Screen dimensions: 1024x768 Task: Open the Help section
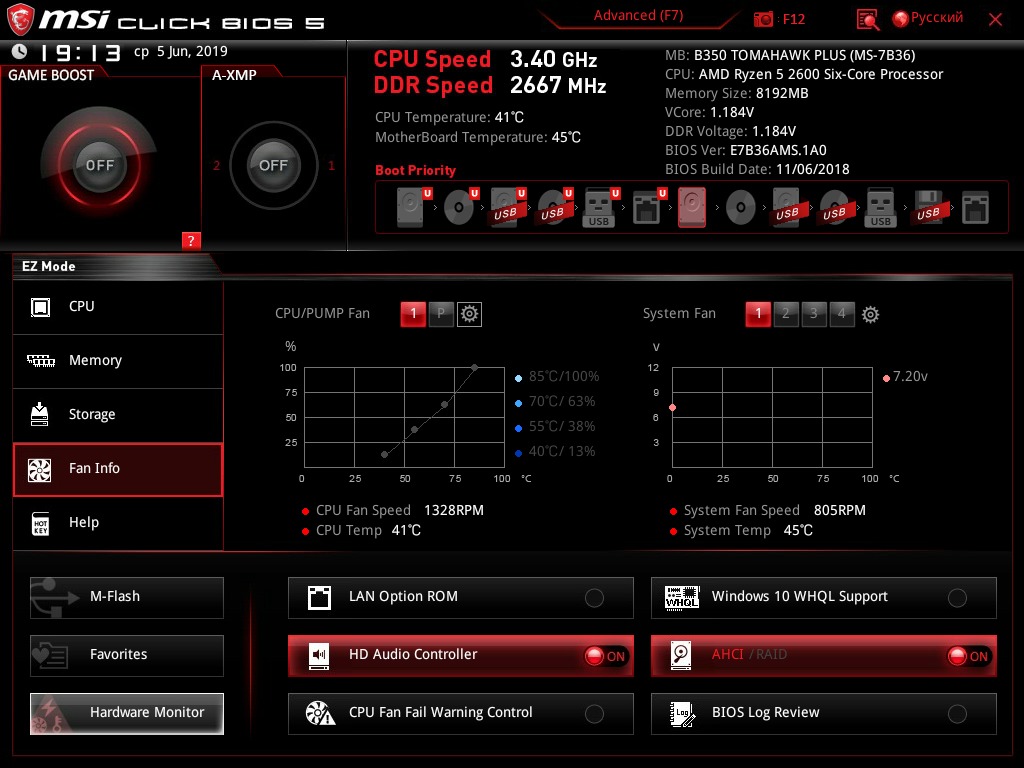(118, 523)
